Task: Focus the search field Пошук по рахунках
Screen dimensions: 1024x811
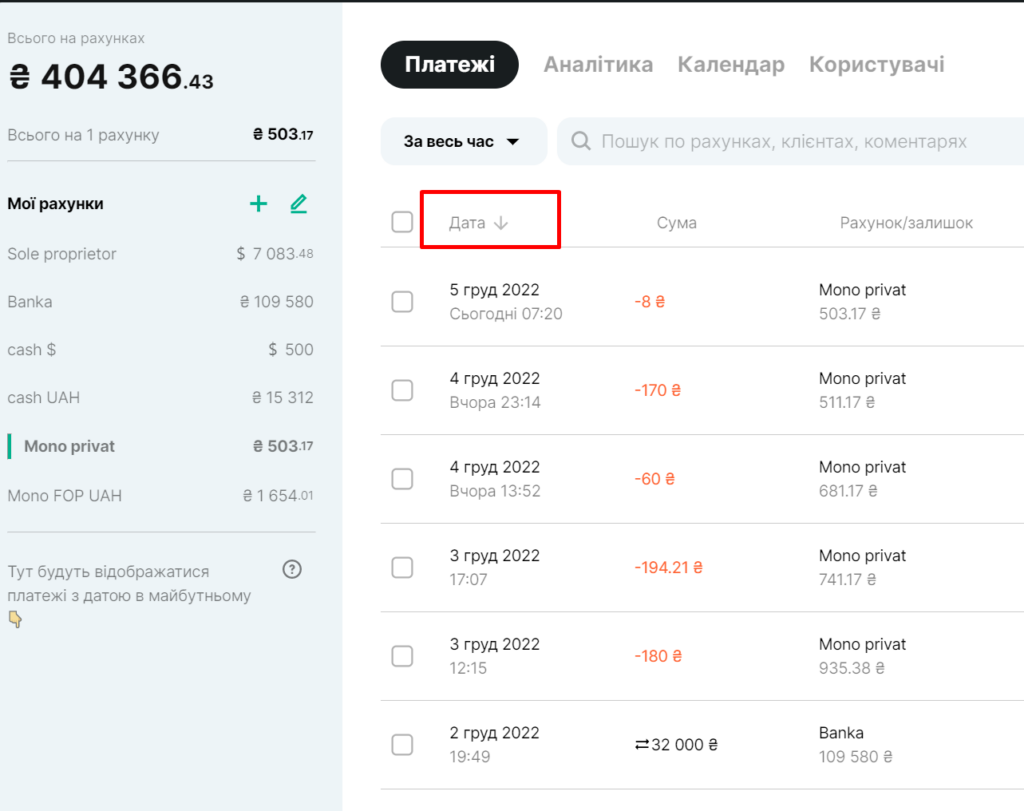Action: coord(790,142)
